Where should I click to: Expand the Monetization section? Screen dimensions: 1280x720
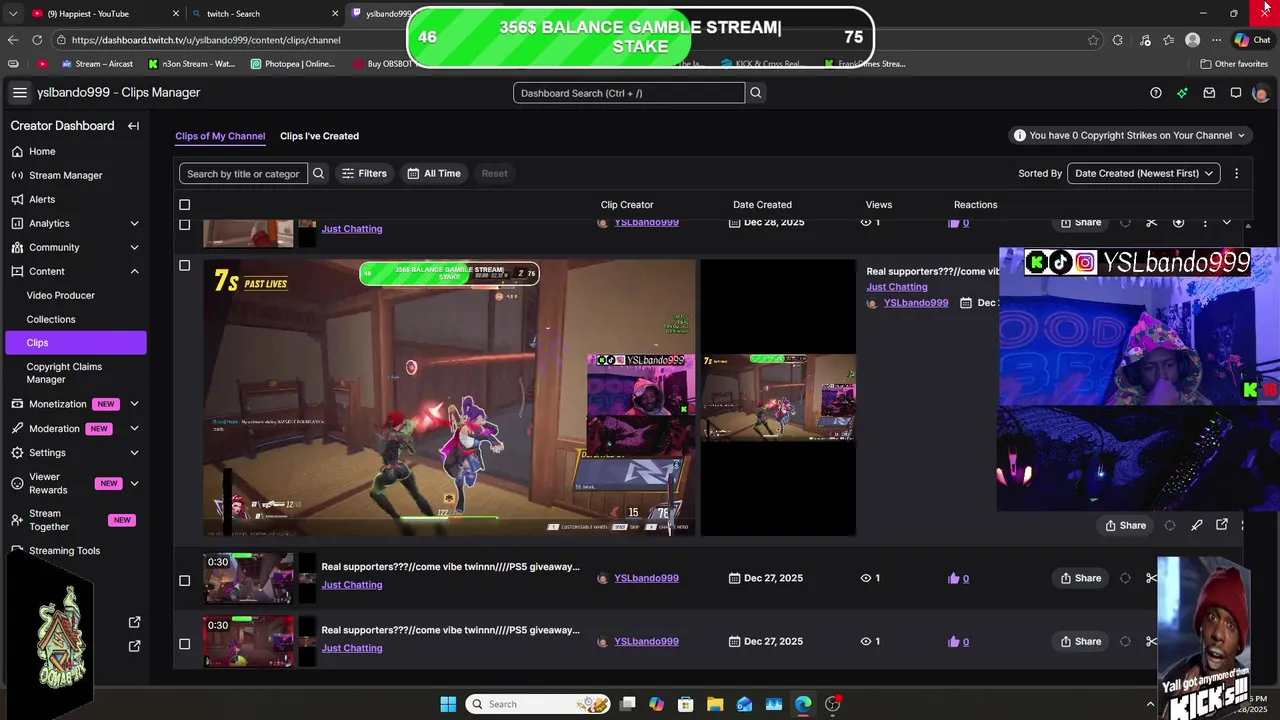(134, 404)
